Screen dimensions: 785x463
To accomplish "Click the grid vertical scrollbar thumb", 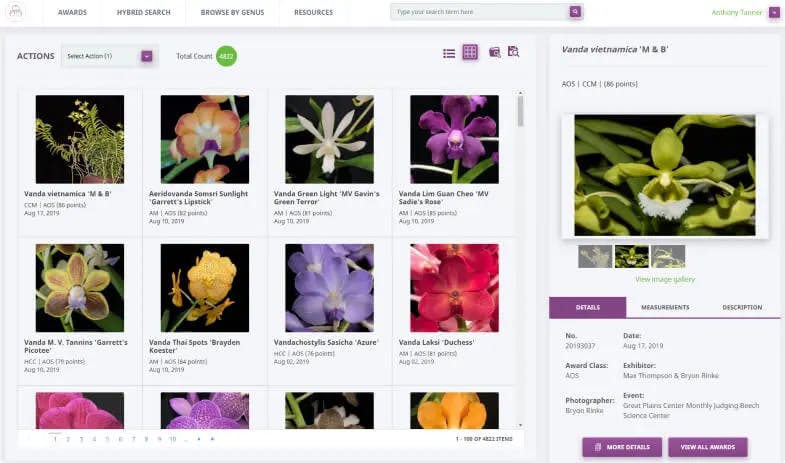I will point(521,111).
